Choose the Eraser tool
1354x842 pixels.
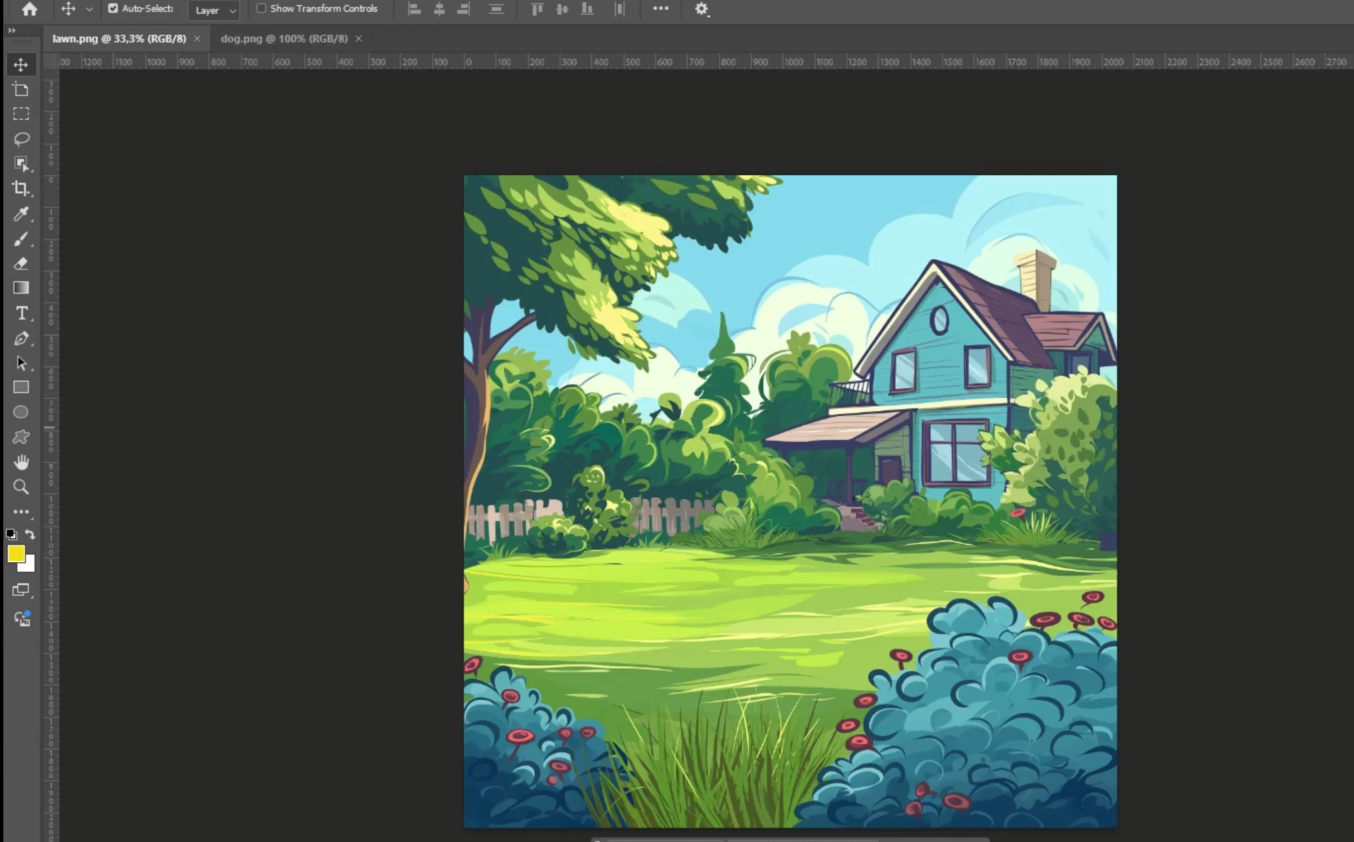21,264
